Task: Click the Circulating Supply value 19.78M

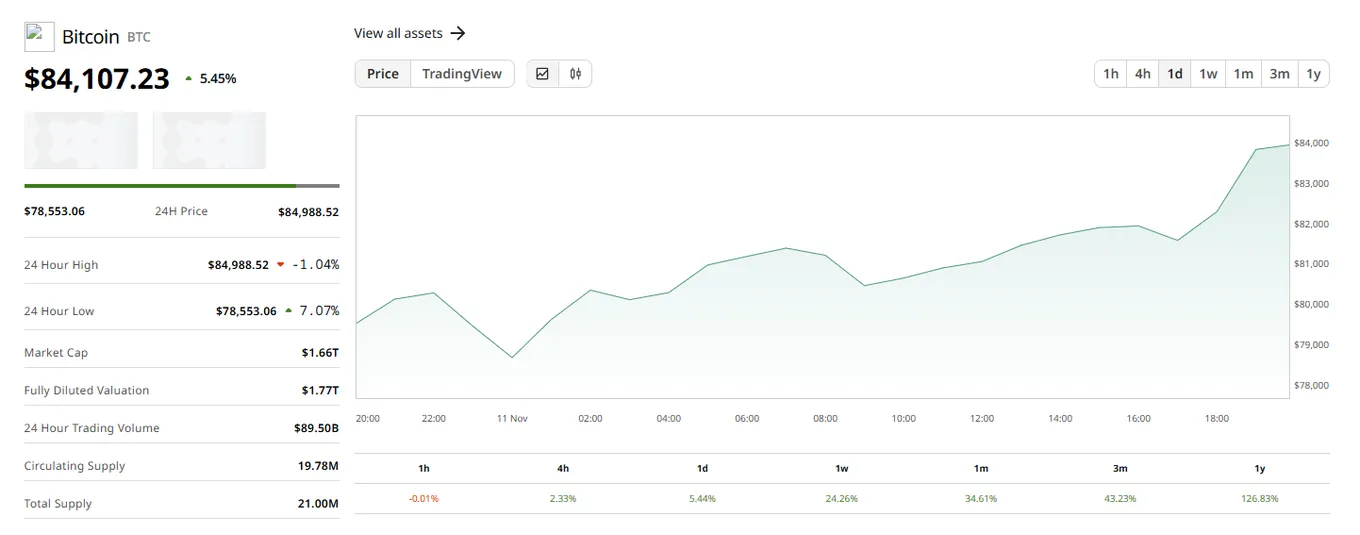Action: (318, 466)
